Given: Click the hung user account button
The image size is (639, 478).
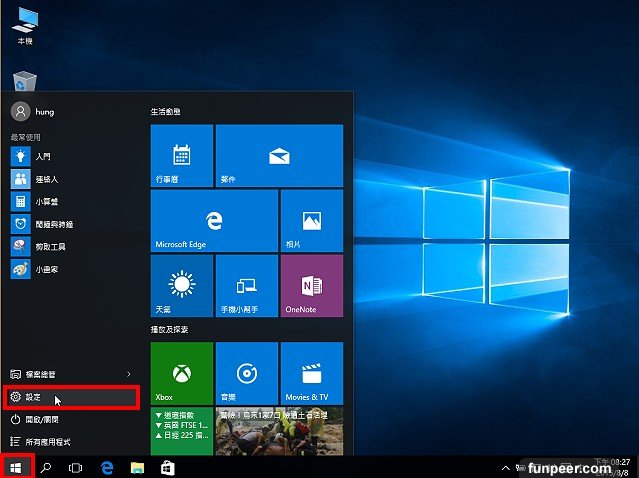Looking at the screenshot, I should (x=40, y=112).
